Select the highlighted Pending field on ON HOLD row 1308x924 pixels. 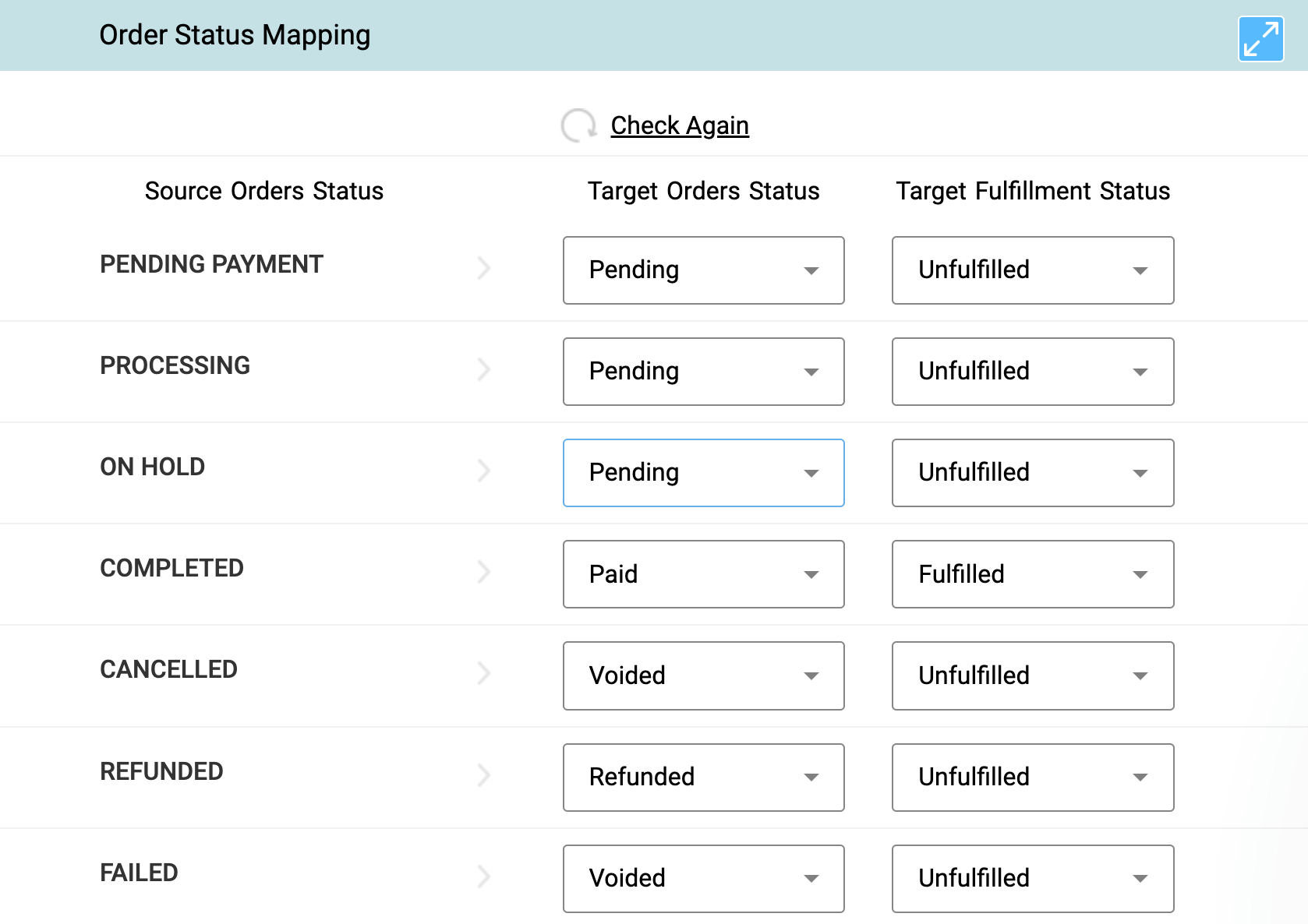click(702, 473)
